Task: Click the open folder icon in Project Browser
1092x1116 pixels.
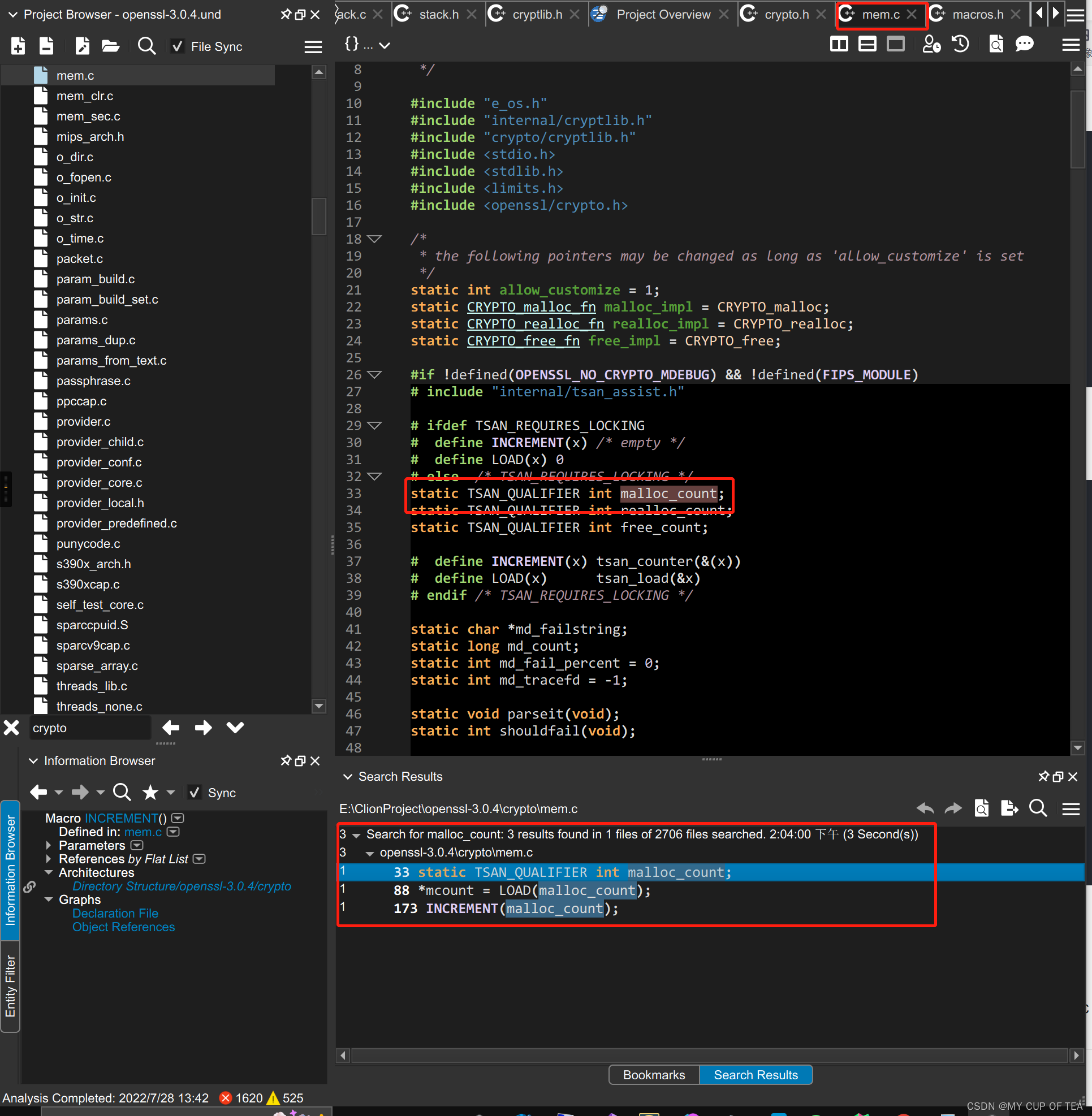Action: (x=110, y=46)
